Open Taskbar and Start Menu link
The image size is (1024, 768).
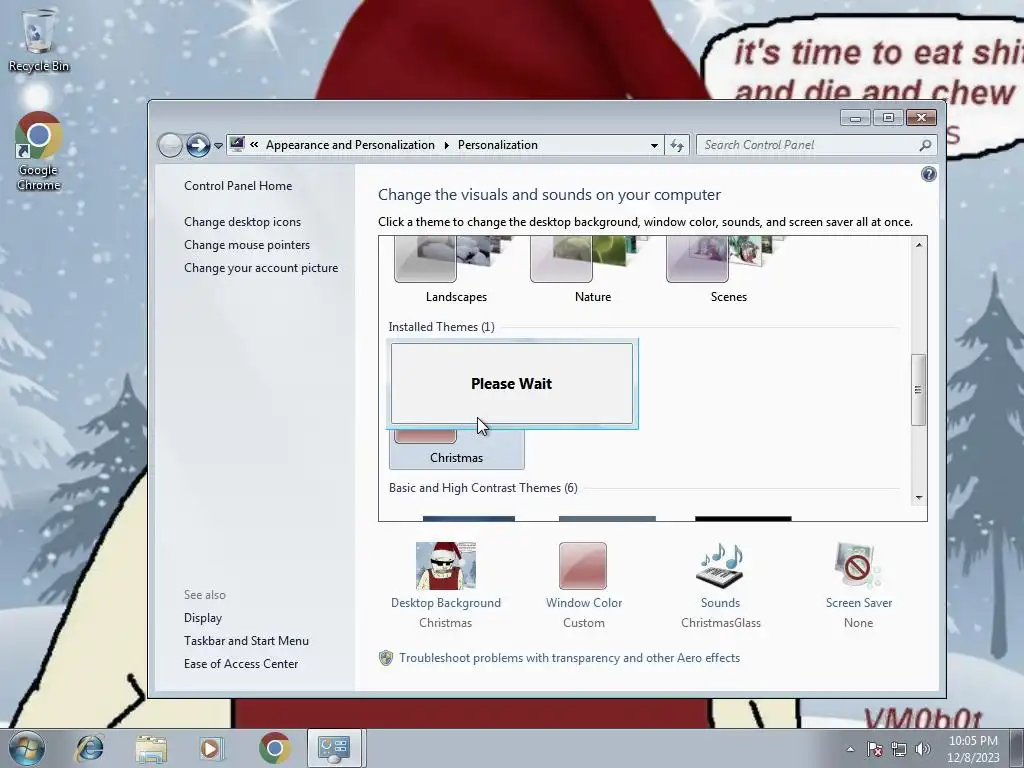click(246, 641)
